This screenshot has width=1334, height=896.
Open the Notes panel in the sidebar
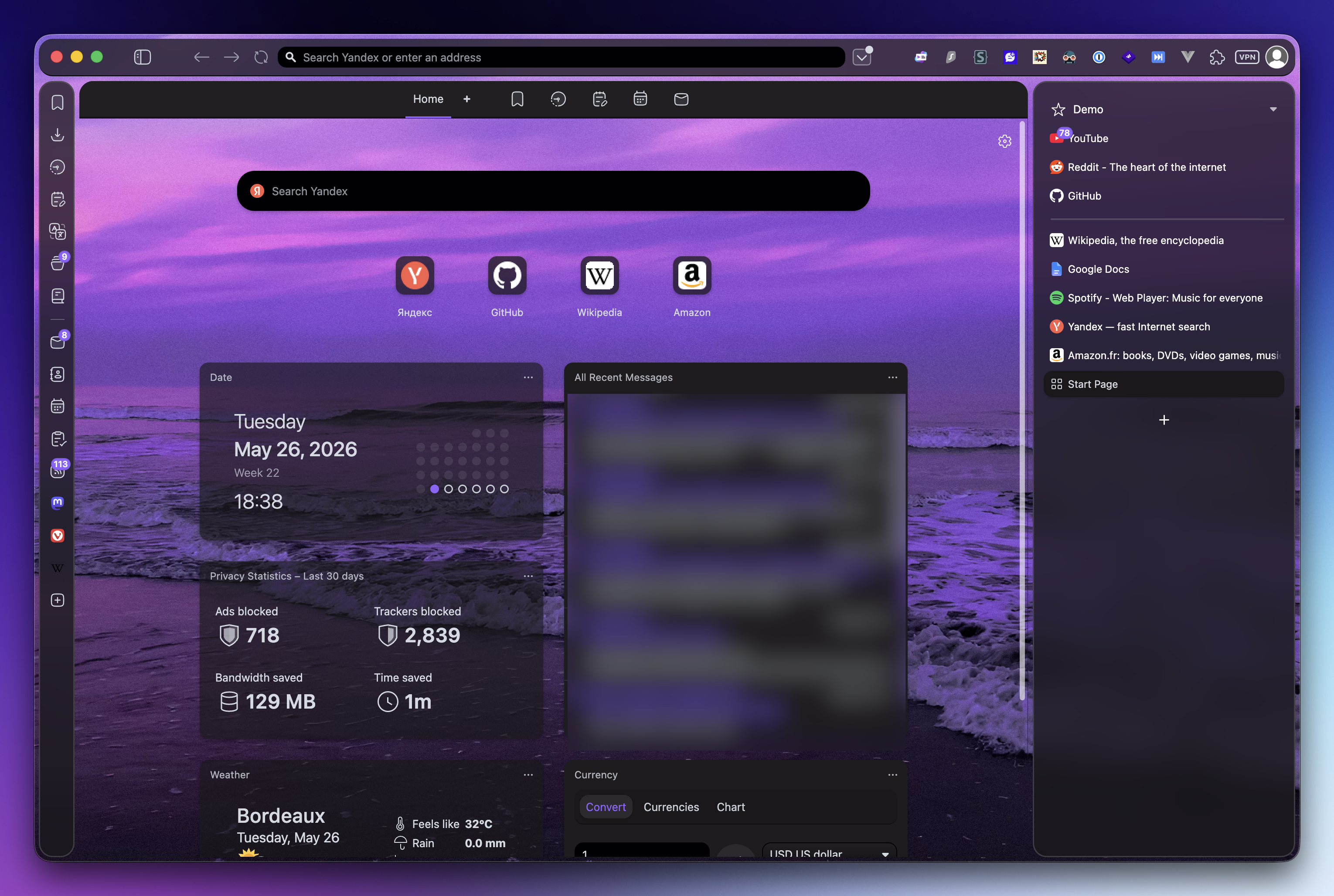[x=57, y=200]
